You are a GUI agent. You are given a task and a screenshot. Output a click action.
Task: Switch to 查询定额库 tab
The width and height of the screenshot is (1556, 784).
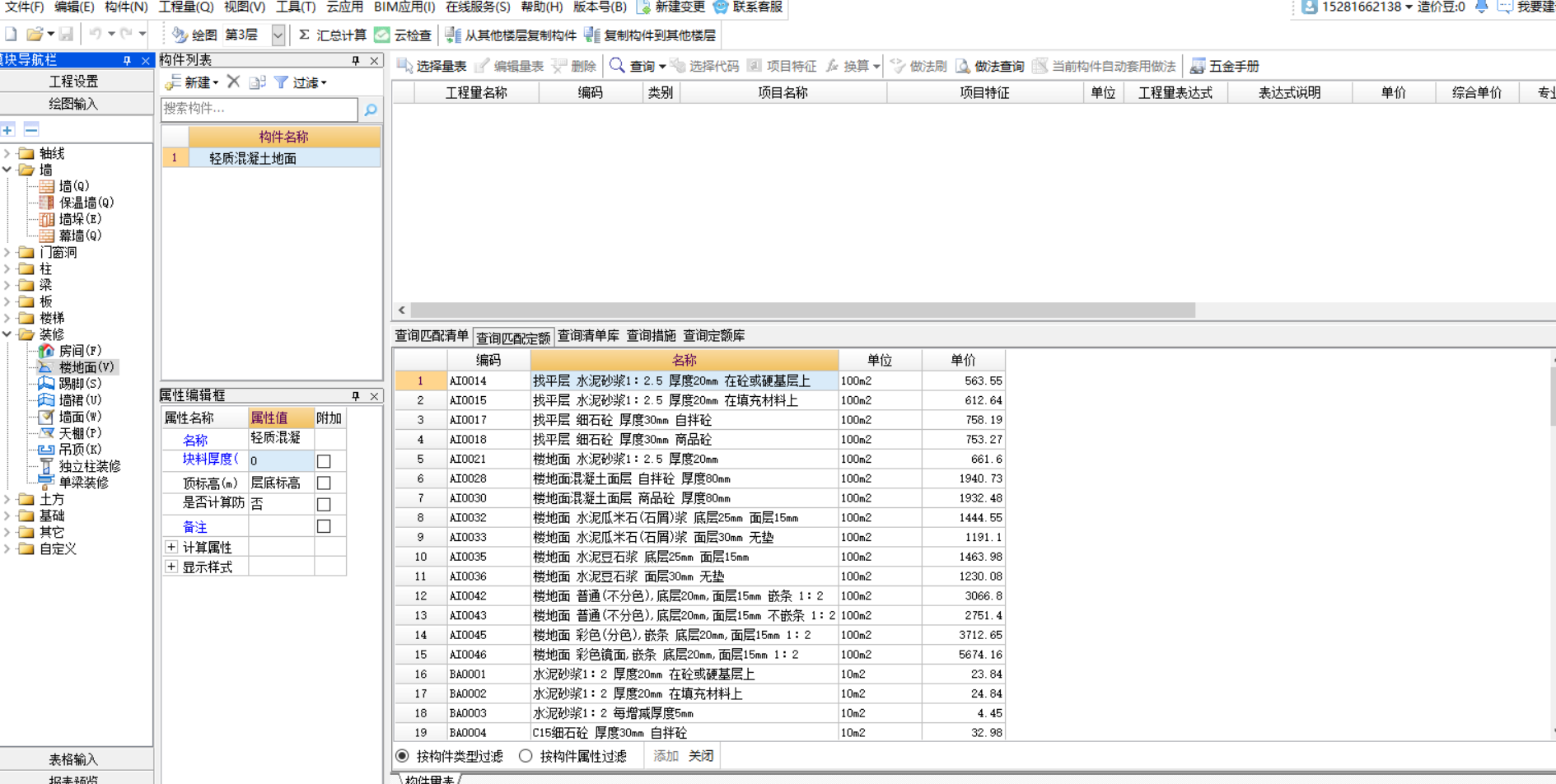(714, 336)
